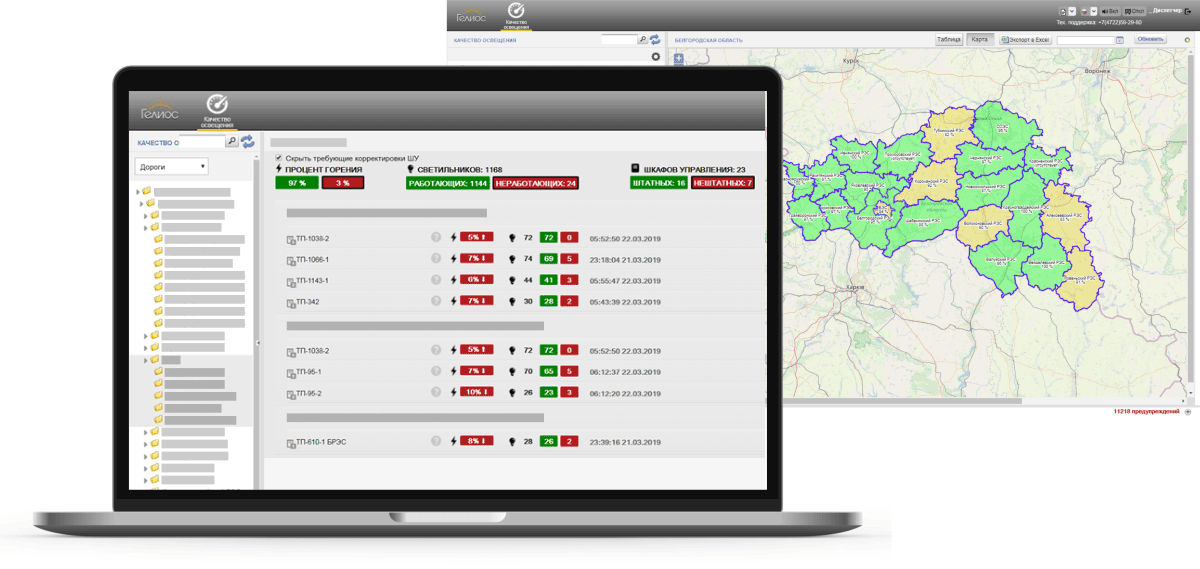The image size is (1200, 569).
Task: Click search magnifier icon in laptop window
Action: 231,142
